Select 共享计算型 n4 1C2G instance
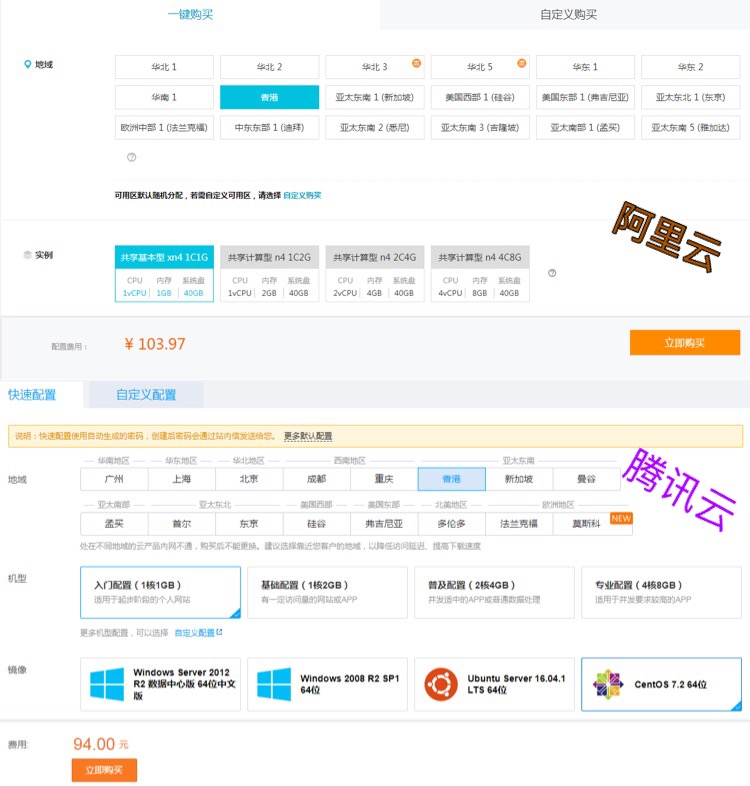The image size is (750, 786). click(x=270, y=274)
